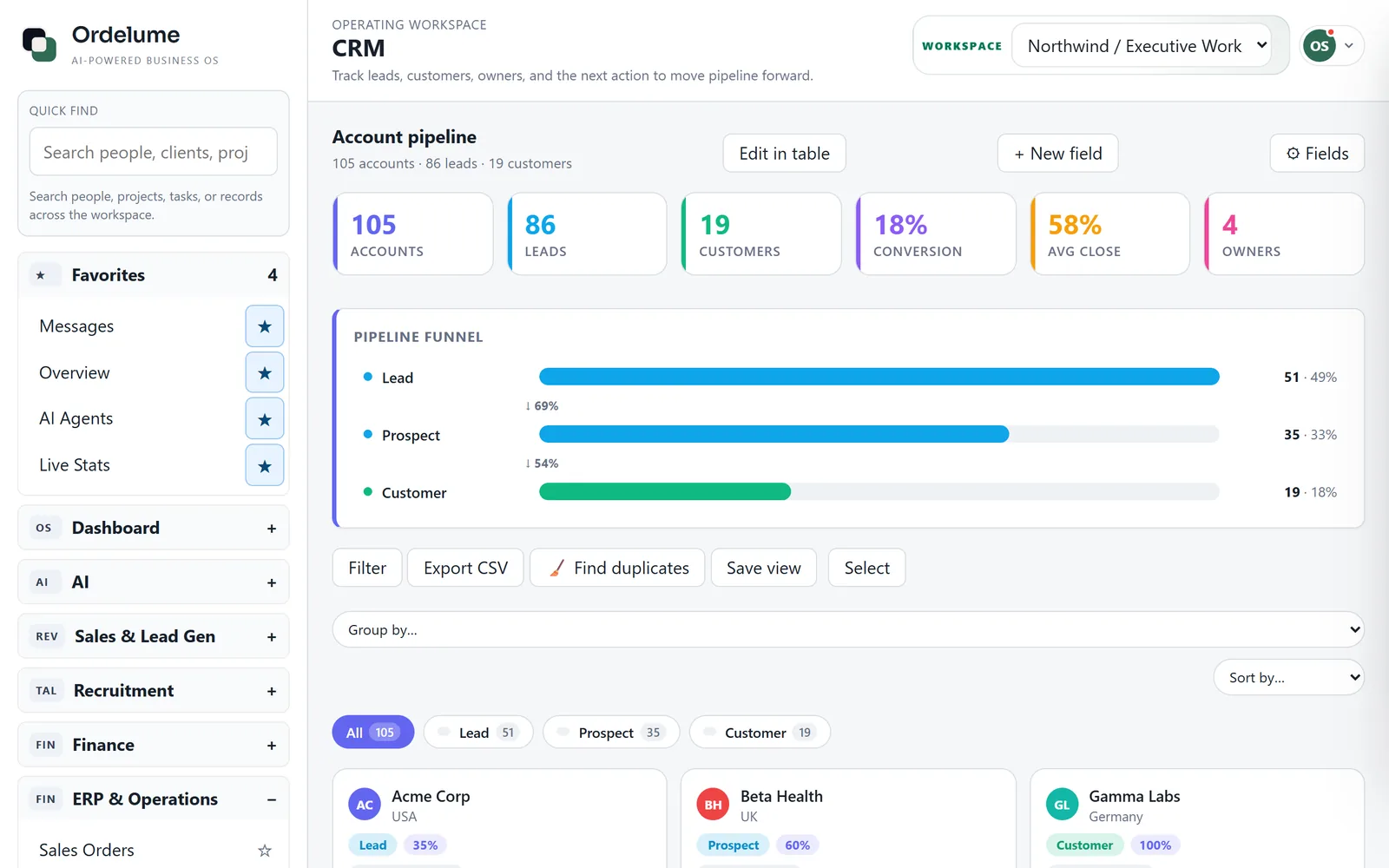This screenshot has height=868, width=1389.
Task: Click the 18% Conversion stat card
Action: pyautogui.click(x=936, y=234)
